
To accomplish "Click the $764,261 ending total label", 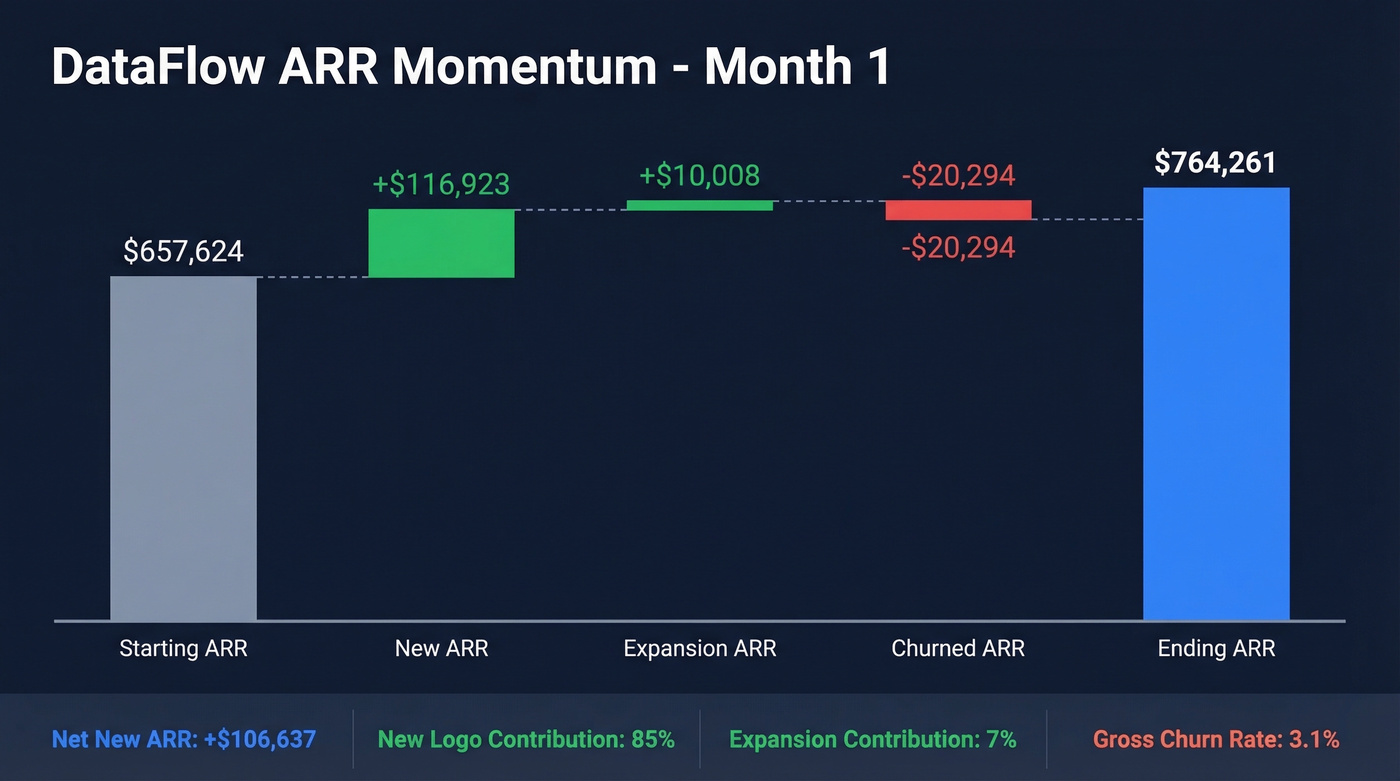I will click(1216, 162).
